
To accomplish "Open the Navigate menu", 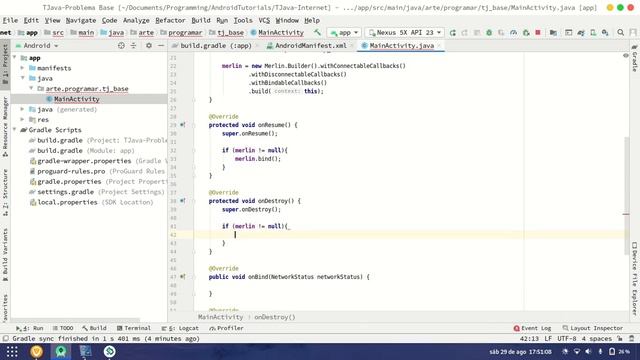I will [81, 20].
